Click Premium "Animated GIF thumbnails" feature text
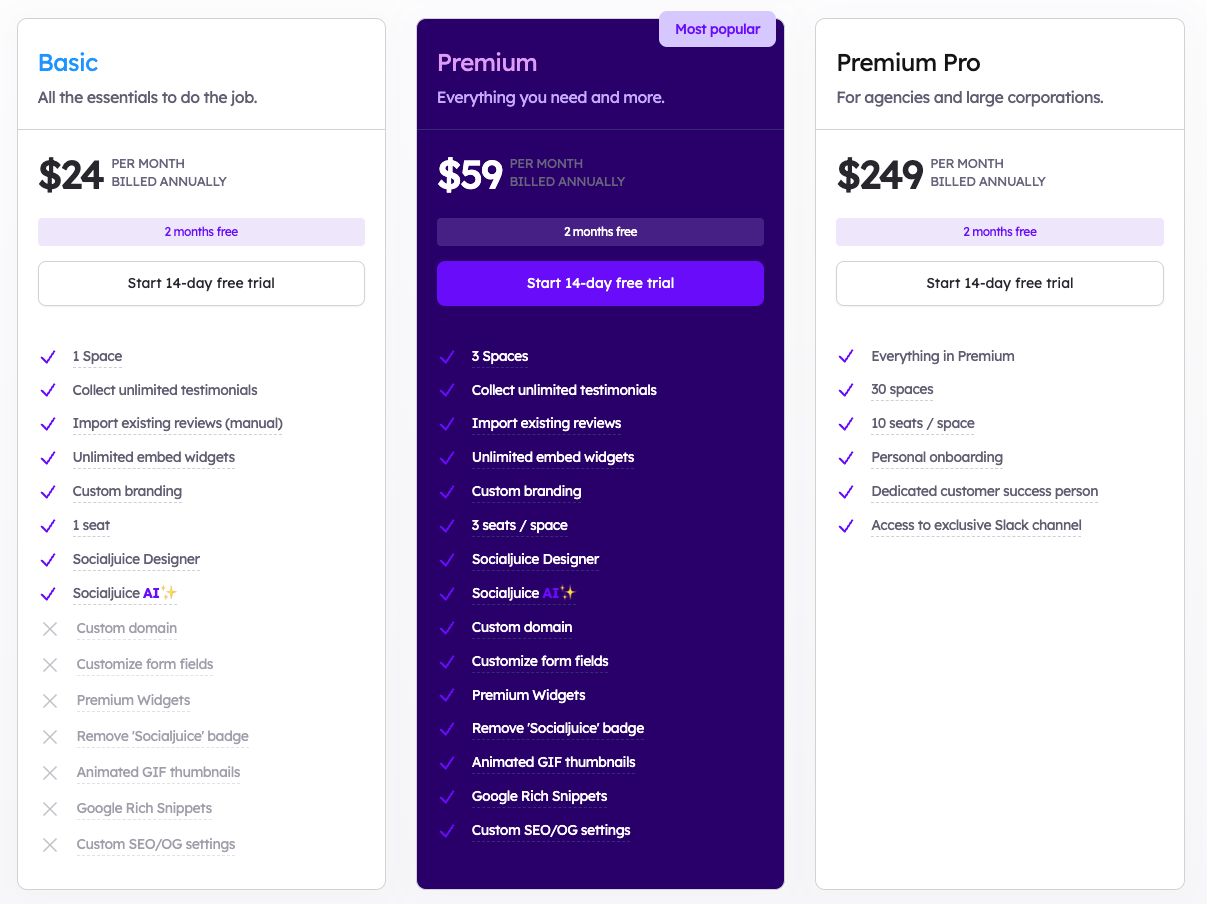 click(553, 762)
